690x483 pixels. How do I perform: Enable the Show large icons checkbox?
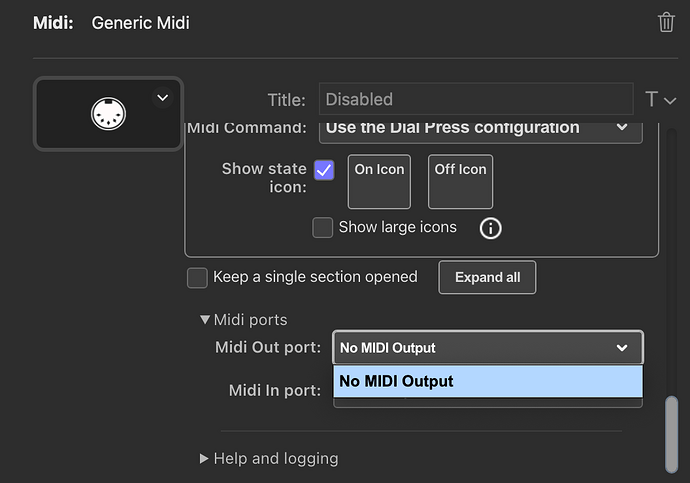tap(323, 228)
